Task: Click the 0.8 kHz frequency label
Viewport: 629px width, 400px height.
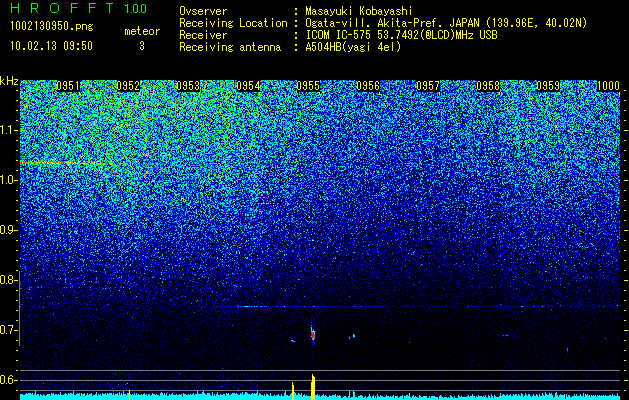Action: [8, 280]
